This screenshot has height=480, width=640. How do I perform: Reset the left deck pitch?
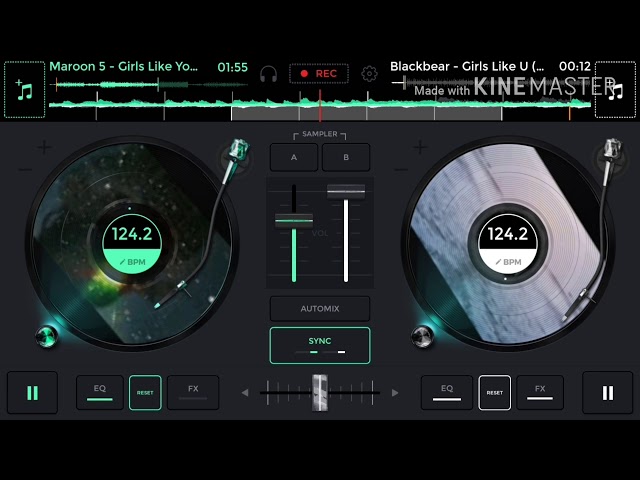(x=145, y=392)
